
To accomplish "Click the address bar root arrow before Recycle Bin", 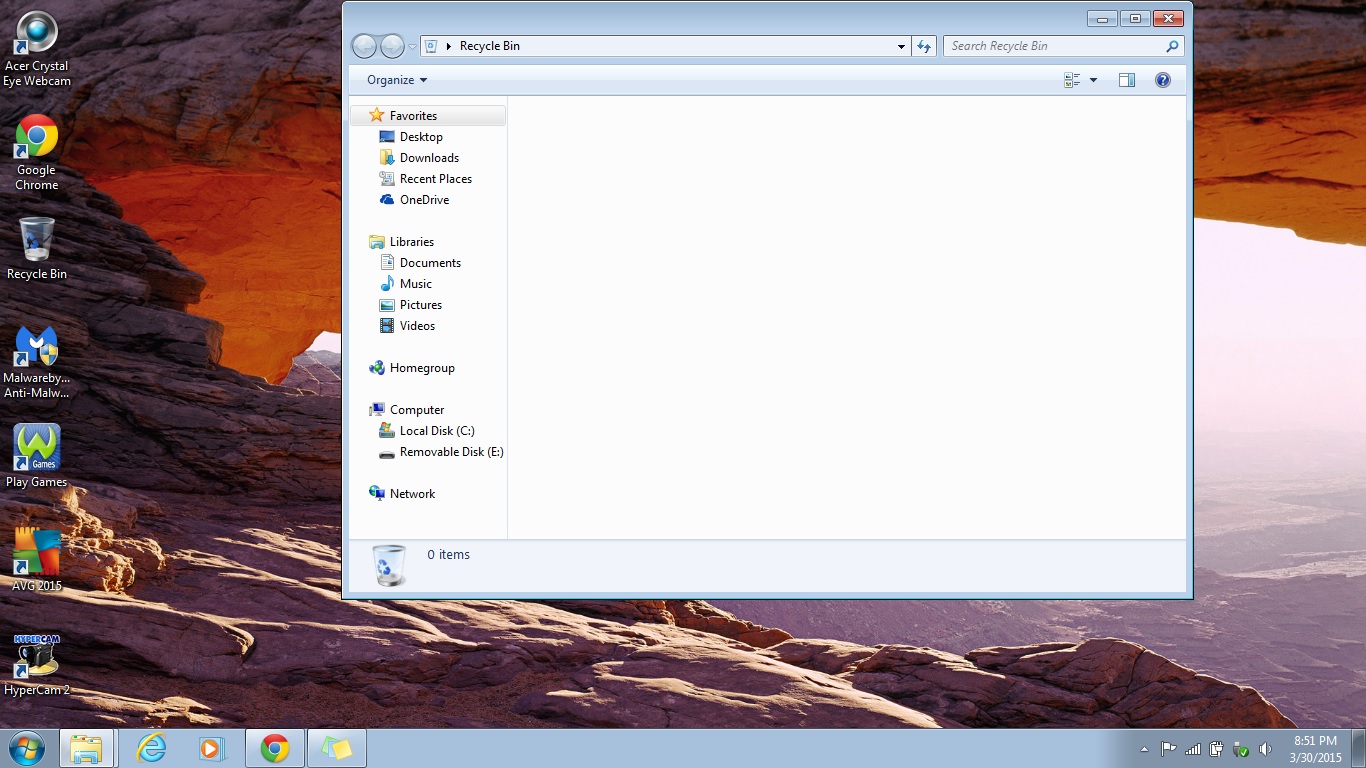I will [449, 46].
